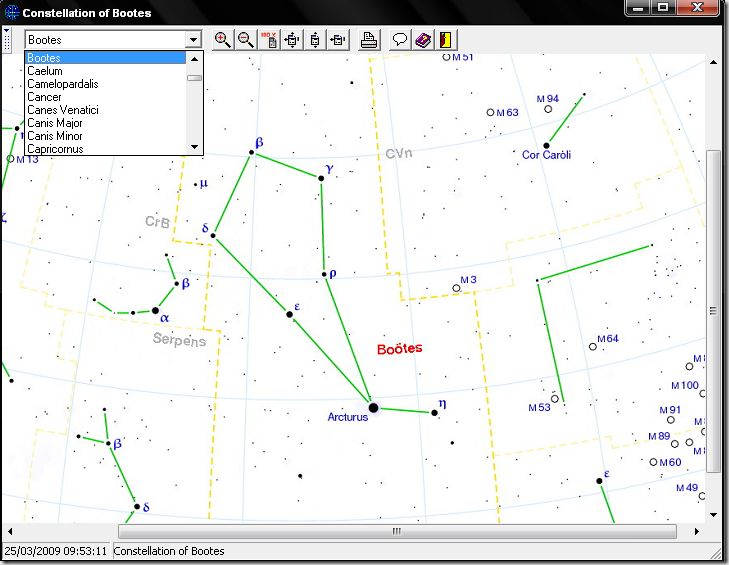Open the purple help book icon
This screenshot has height=565, width=729.
(423, 40)
